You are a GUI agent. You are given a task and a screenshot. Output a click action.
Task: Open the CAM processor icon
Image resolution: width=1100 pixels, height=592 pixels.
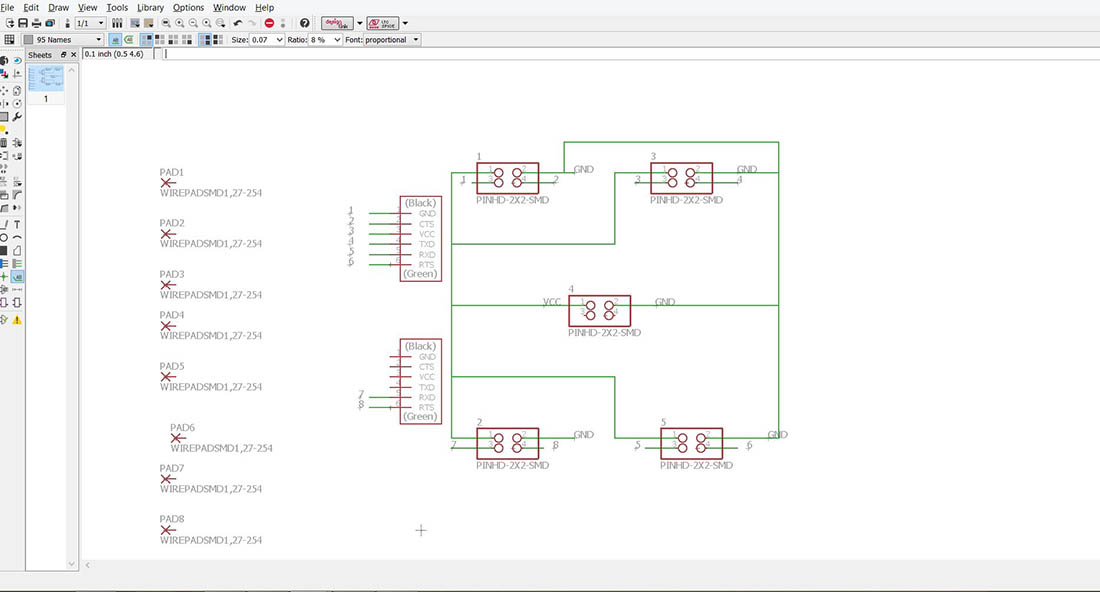pos(50,23)
